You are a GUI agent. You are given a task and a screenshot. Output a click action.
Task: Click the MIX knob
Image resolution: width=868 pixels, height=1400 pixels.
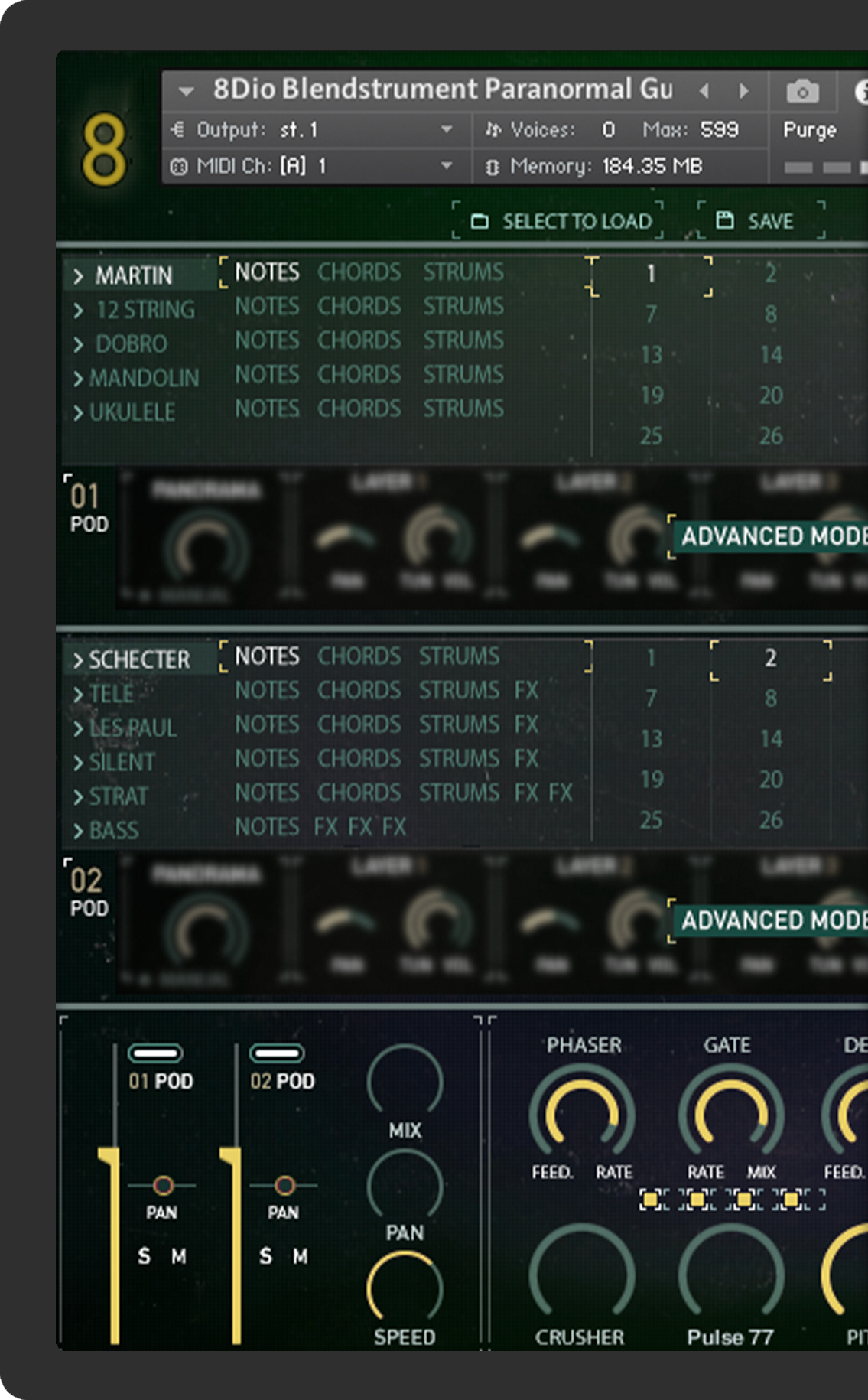[405, 1081]
